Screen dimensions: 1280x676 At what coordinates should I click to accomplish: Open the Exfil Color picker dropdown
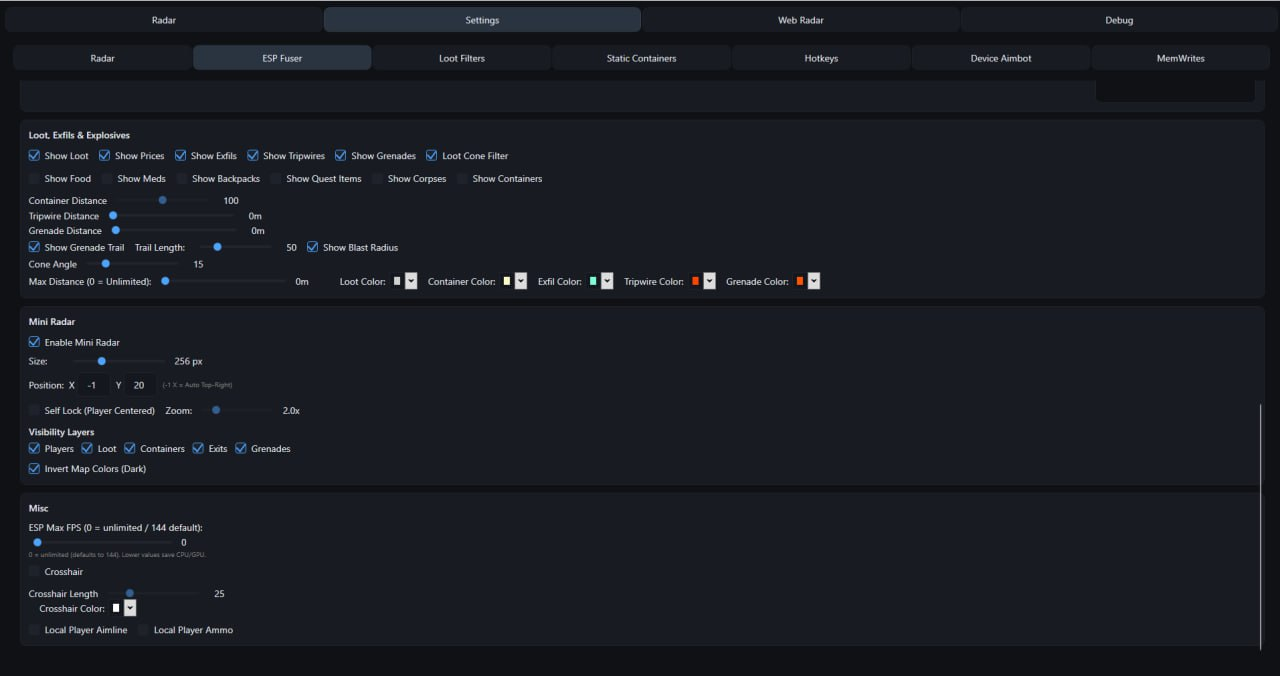pyautogui.click(x=607, y=282)
